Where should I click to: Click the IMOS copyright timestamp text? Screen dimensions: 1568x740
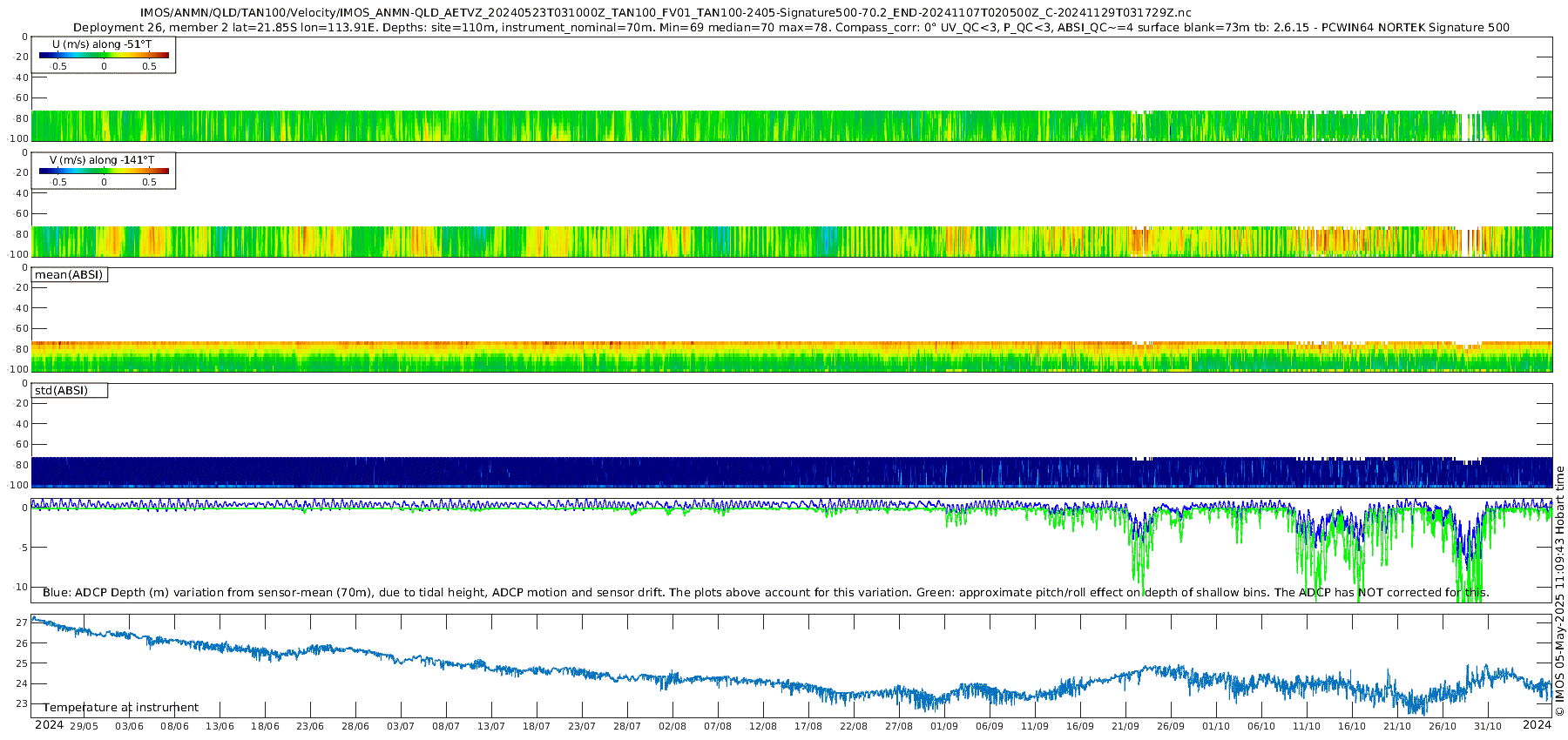tap(1559, 591)
